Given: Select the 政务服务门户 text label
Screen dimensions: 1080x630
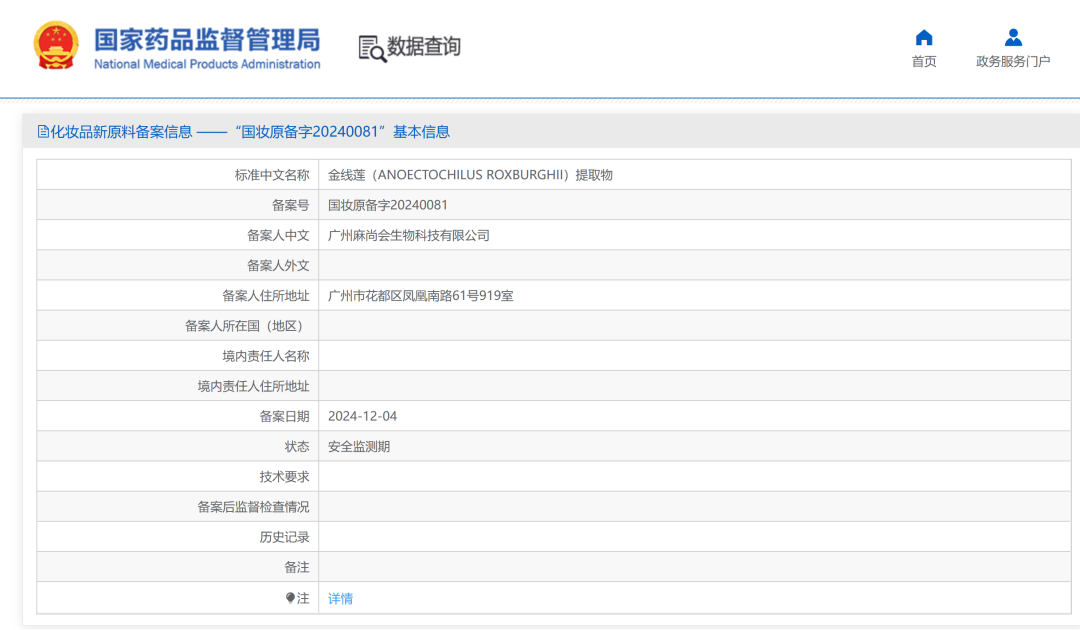Looking at the screenshot, I should tap(1013, 62).
